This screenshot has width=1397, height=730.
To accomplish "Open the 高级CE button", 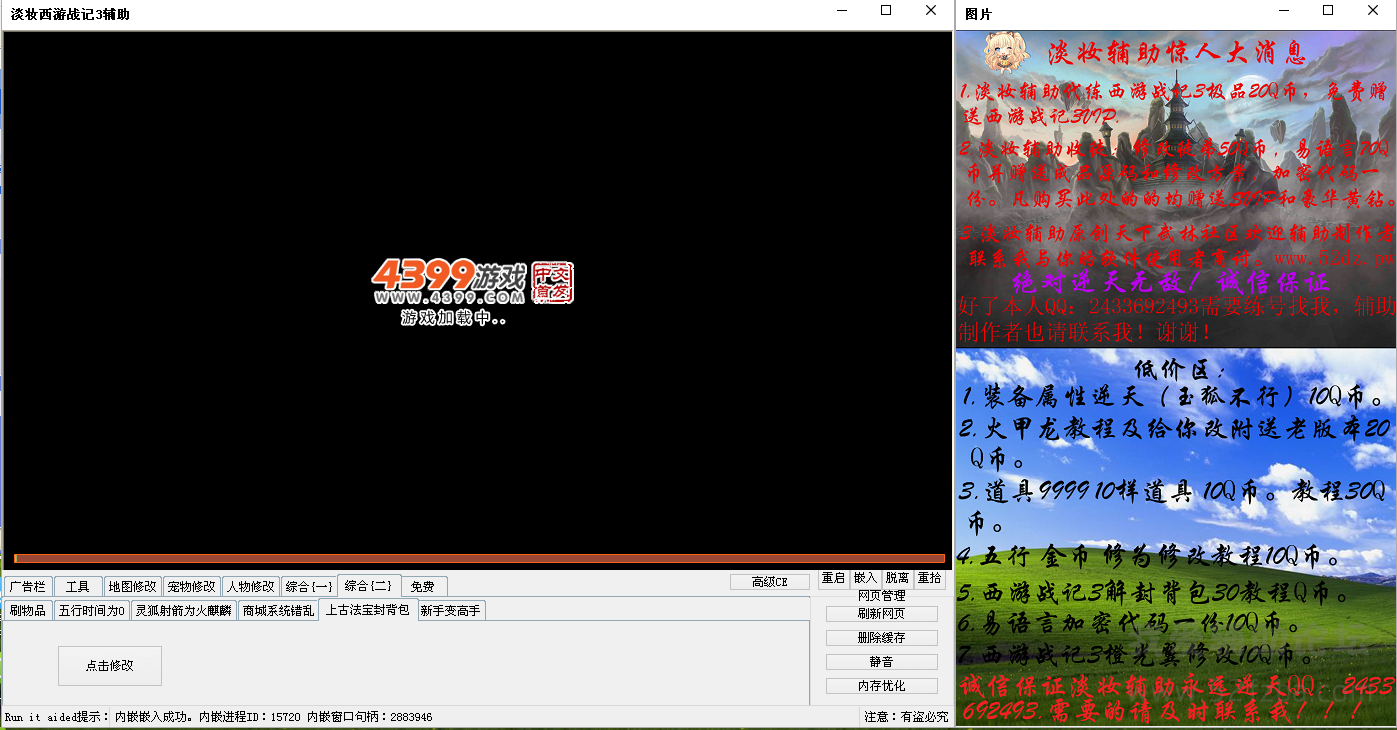I will pyautogui.click(x=770, y=582).
